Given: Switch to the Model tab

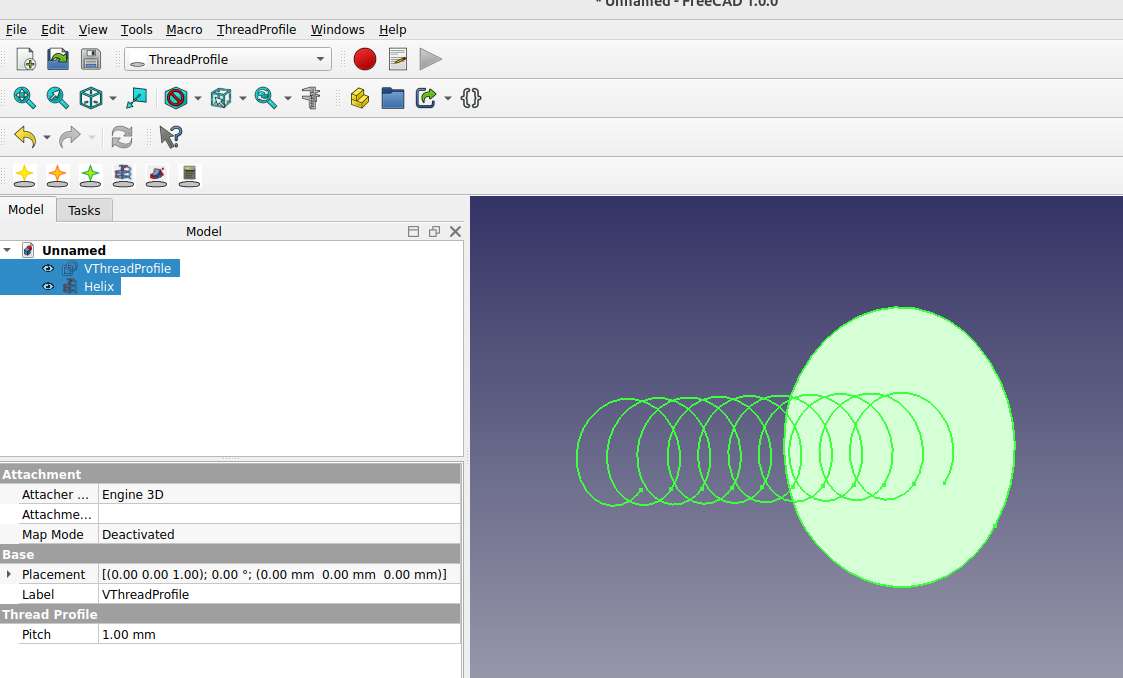Looking at the screenshot, I should [26, 210].
